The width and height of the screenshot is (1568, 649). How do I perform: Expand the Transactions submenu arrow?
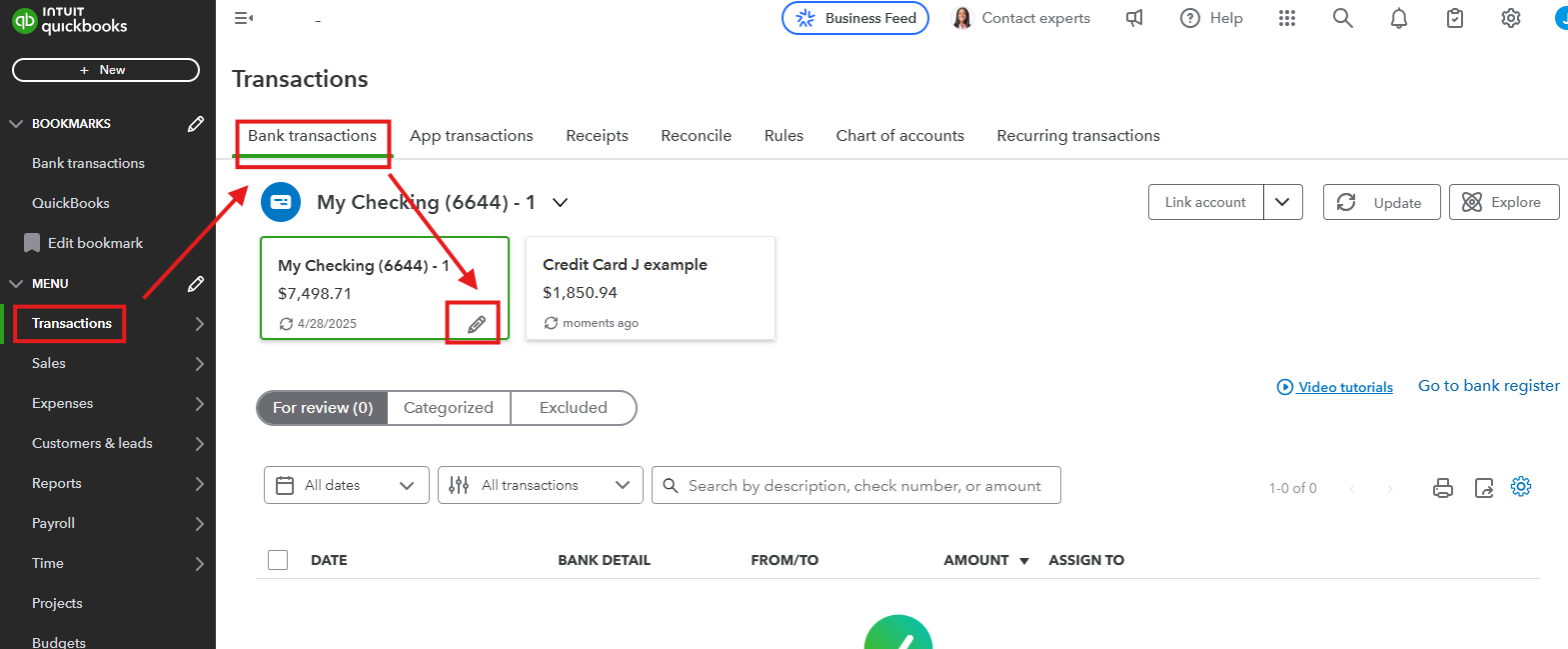(200, 324)
